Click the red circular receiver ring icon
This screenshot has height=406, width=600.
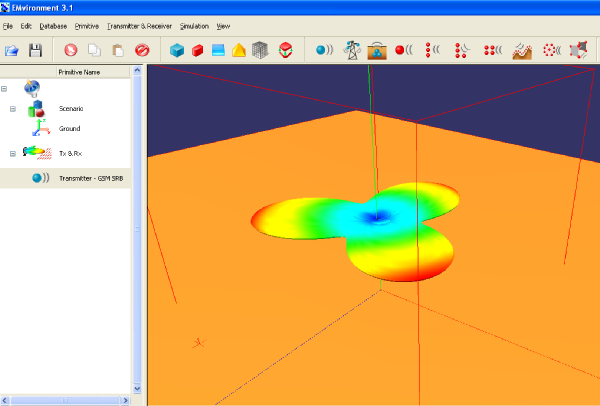(x=550, y=49)
